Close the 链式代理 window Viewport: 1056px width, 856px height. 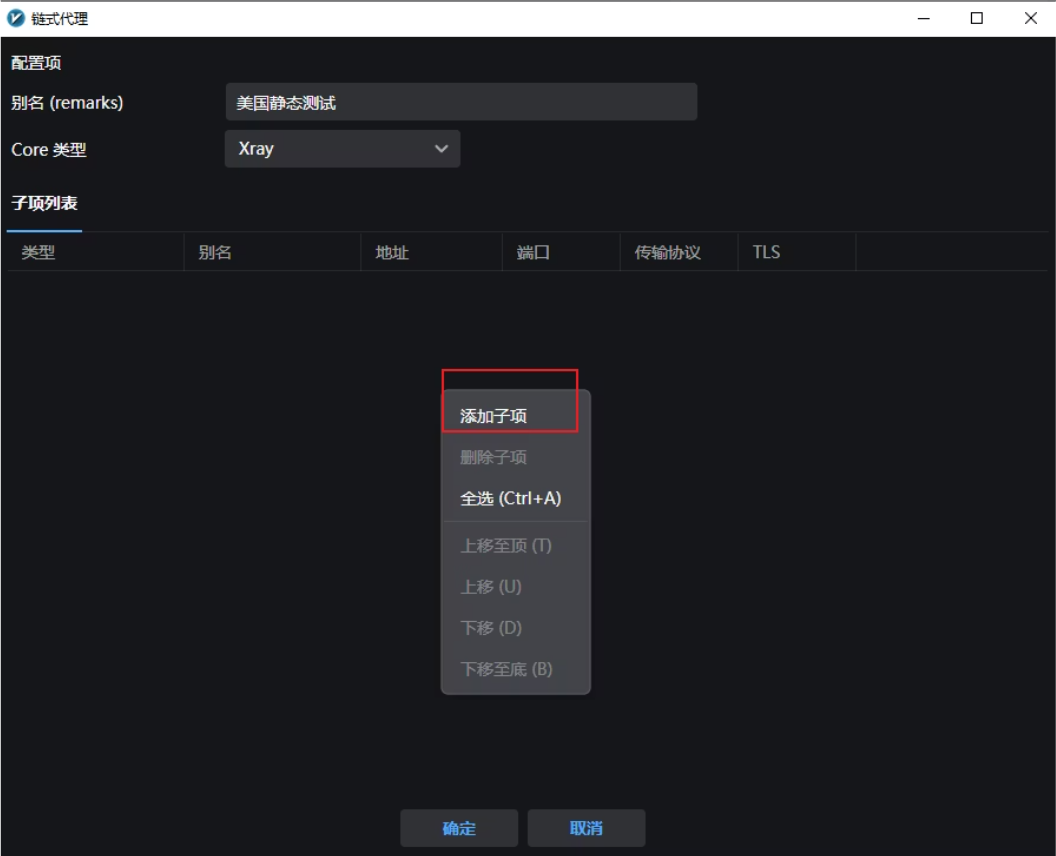pyautogui.click(x=1030, y=18)
